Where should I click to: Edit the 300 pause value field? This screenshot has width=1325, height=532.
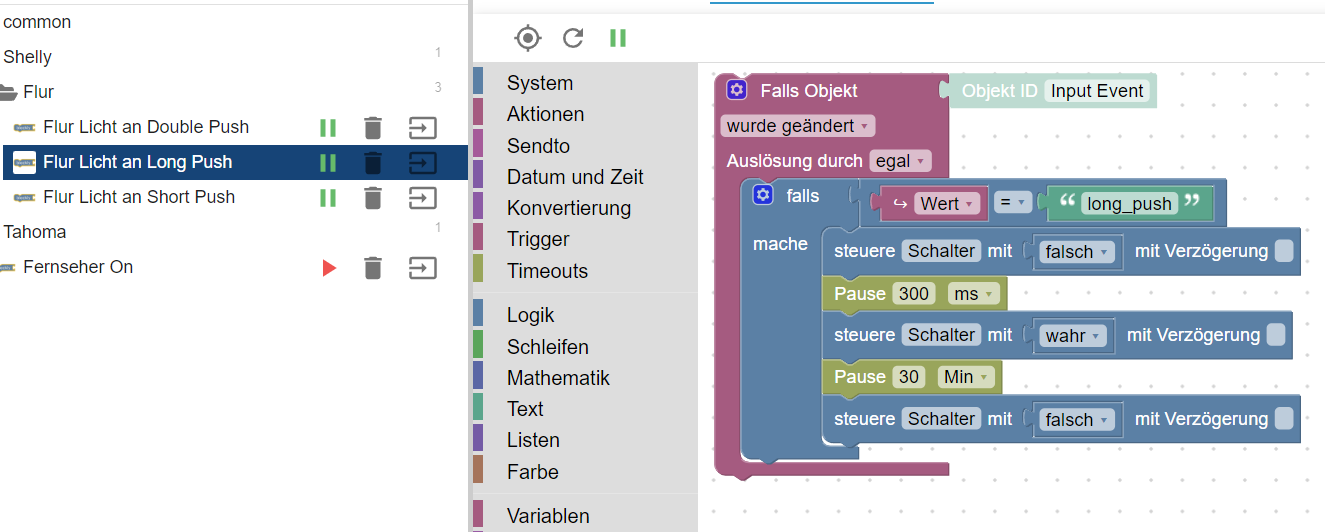click(913, 294)
